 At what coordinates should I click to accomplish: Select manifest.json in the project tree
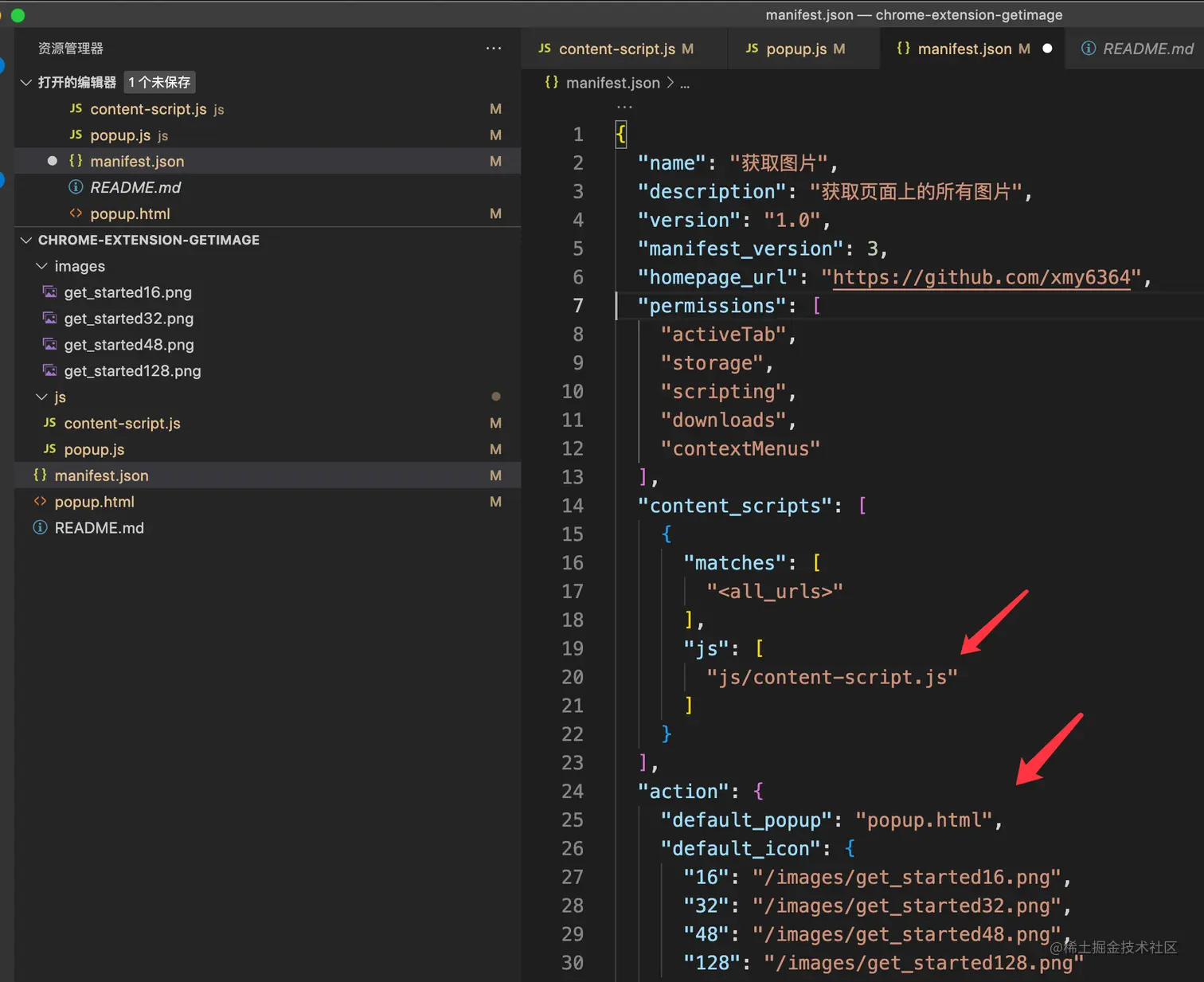pyautogui.click(x=268, y=475)
